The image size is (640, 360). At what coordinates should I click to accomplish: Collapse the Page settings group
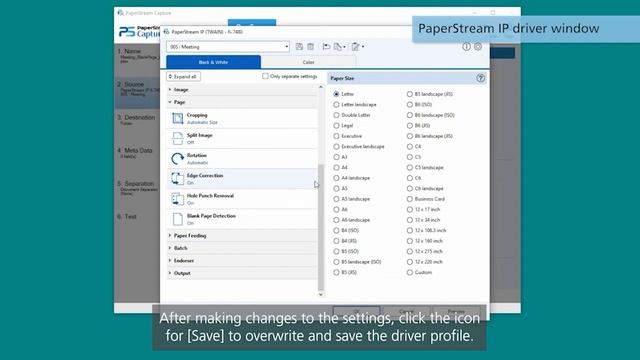pyautogui.click(x=242, y=102)
